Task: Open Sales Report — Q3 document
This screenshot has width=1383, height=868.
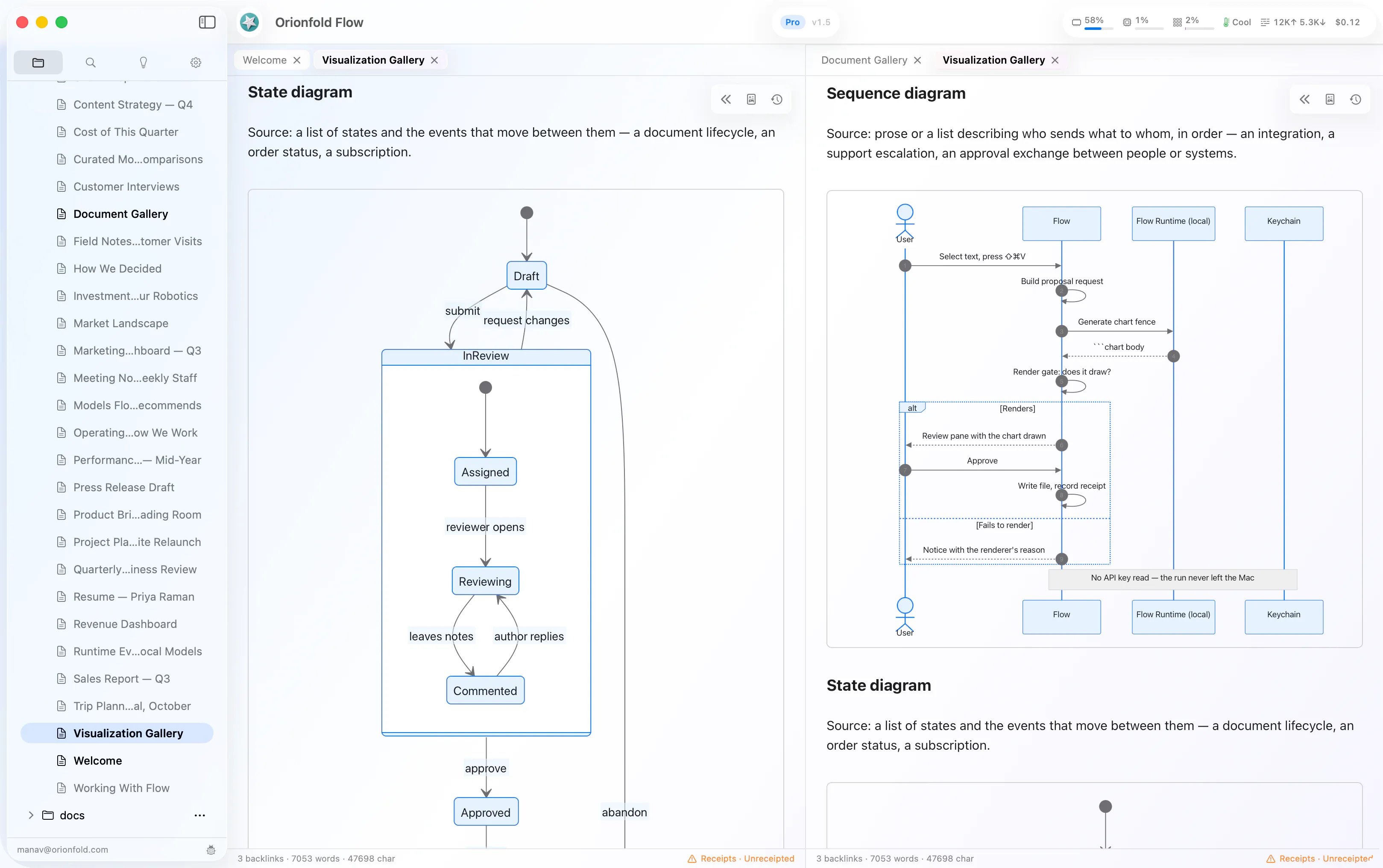Action: coord(117,679)
